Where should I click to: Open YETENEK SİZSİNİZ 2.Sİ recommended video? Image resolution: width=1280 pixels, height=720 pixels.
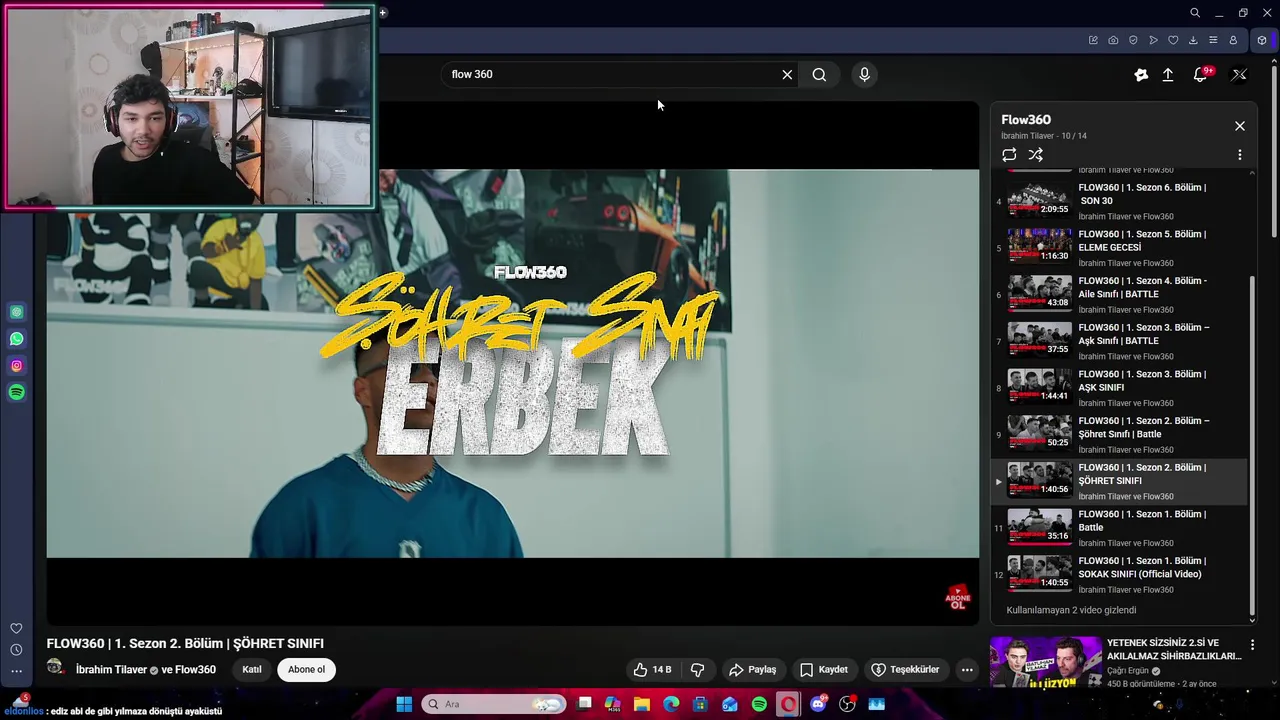pyautogui.click(x=1173, y=650)
